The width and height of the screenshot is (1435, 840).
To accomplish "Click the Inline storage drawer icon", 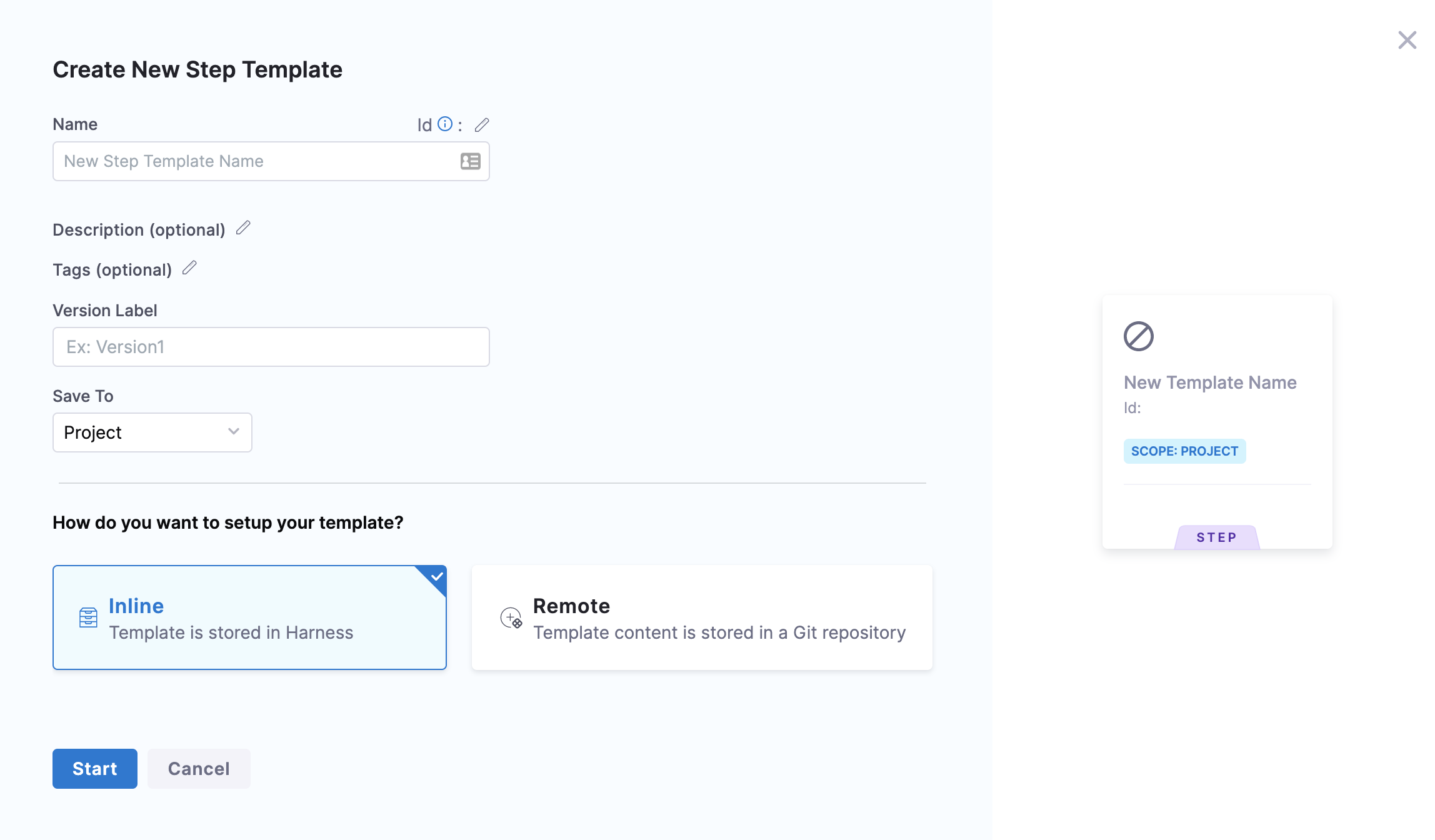I will (88, 617).
